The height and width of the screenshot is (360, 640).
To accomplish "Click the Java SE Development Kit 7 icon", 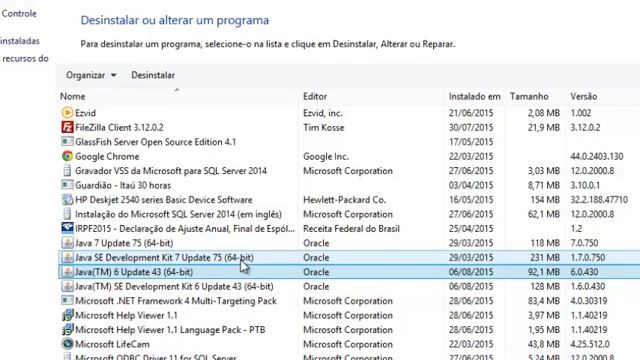I will (67, 258).
